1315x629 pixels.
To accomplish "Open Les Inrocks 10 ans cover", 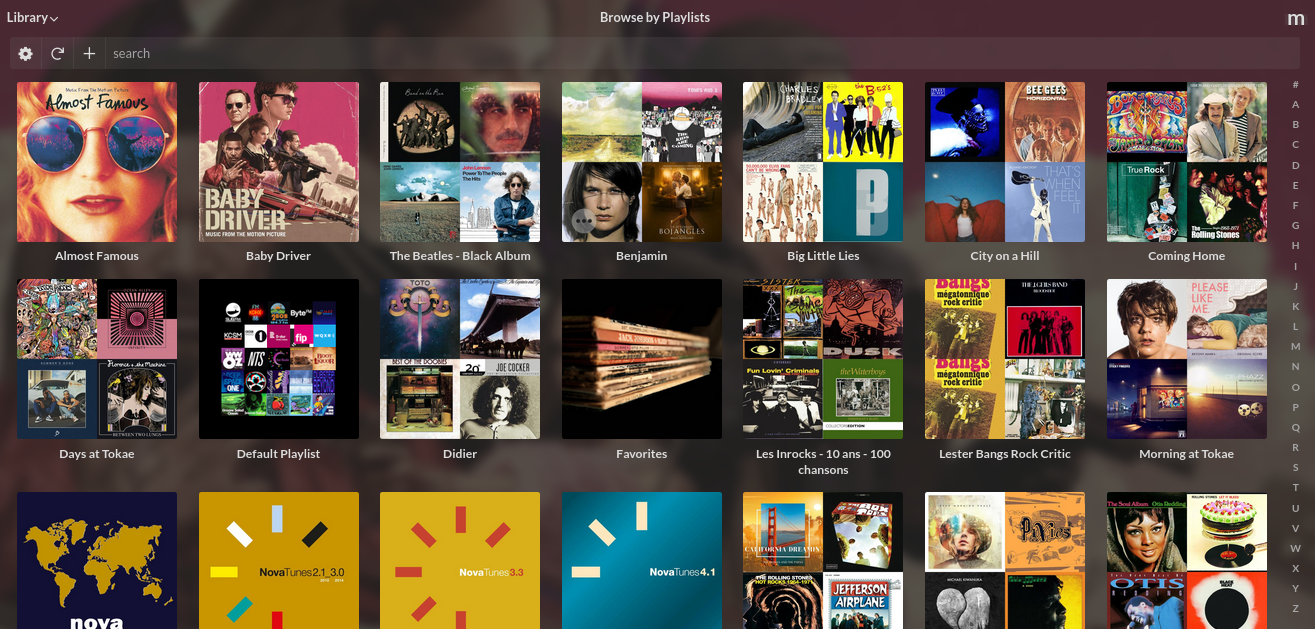I will [823, 359].
